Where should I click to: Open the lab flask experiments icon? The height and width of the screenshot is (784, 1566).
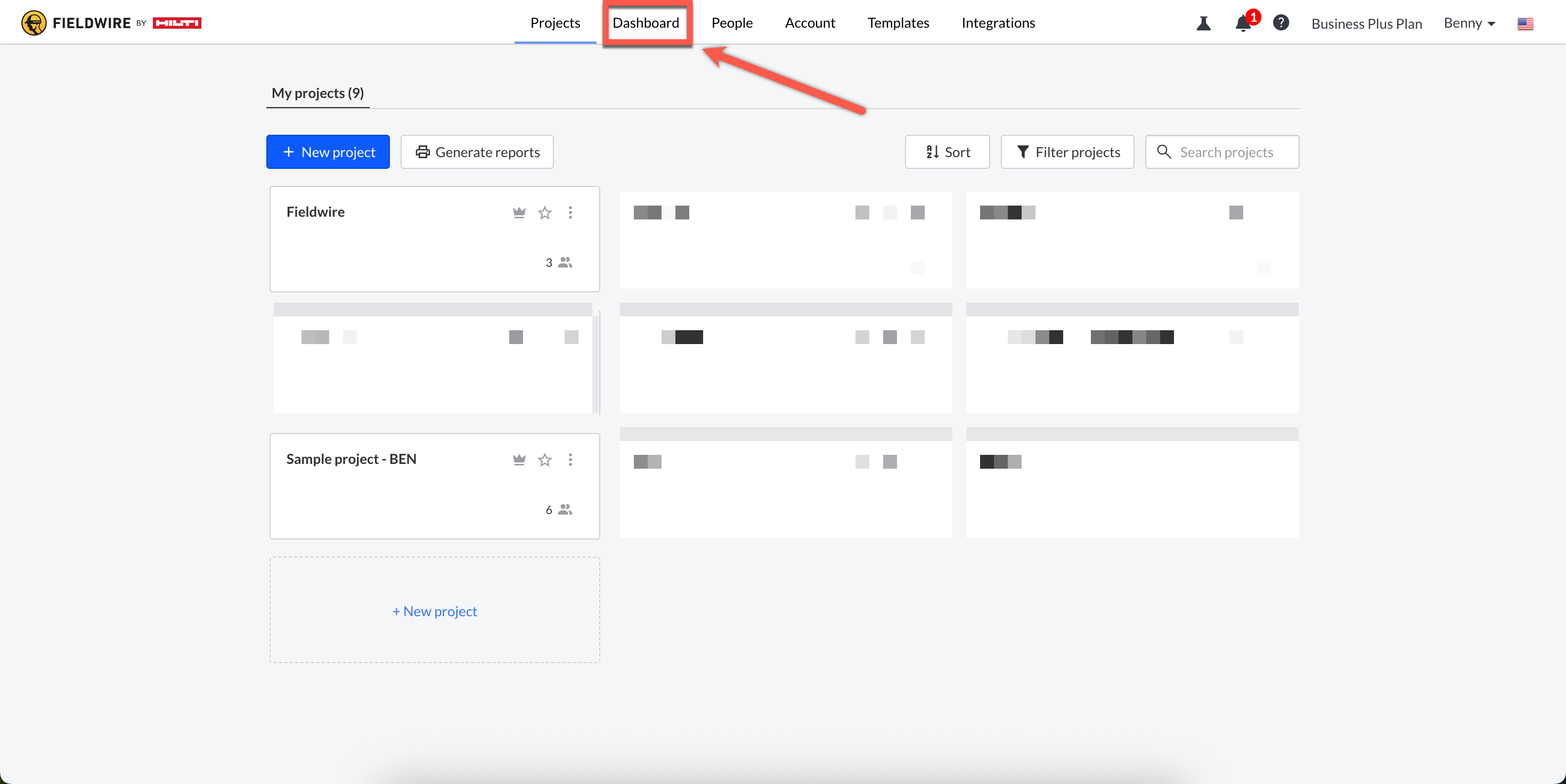pyautogui.click(x=1203, y=23)
